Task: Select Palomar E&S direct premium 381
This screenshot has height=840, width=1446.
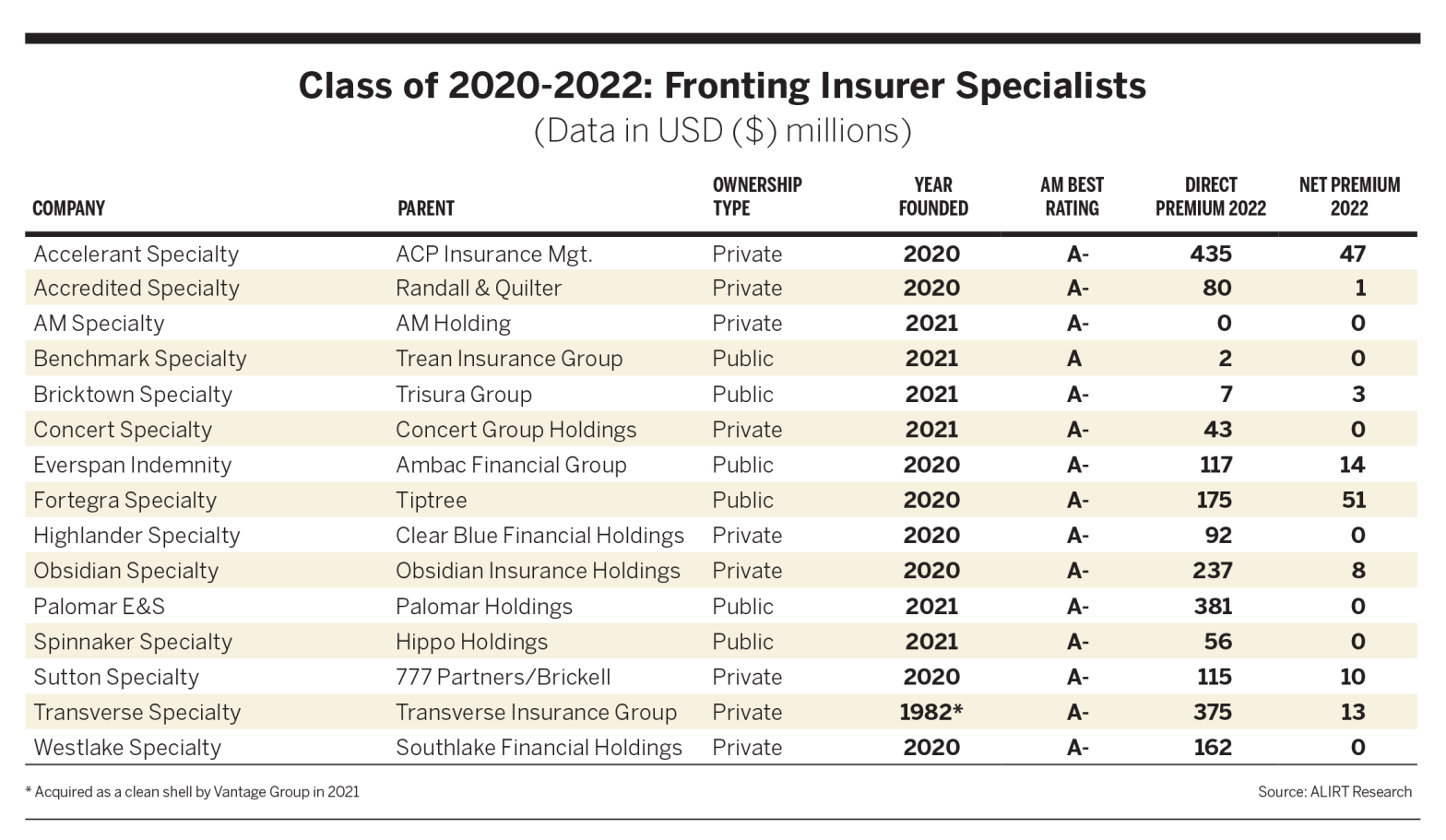Action: [1213, 607]
